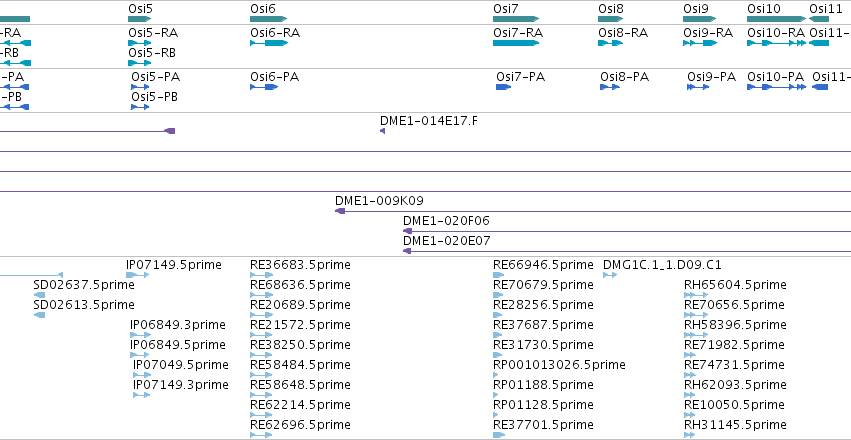The image size is (851, 440).
Task: Pick EST RP001013026.5prime
Action: click(497, 375)
